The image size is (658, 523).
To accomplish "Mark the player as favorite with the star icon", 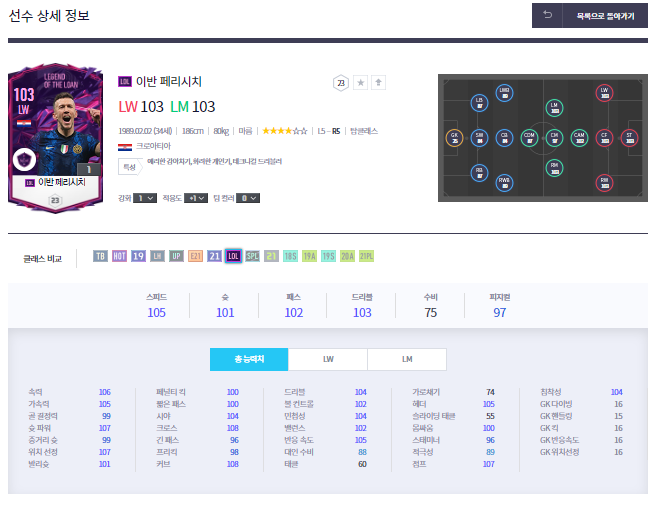I will point(360,83).
